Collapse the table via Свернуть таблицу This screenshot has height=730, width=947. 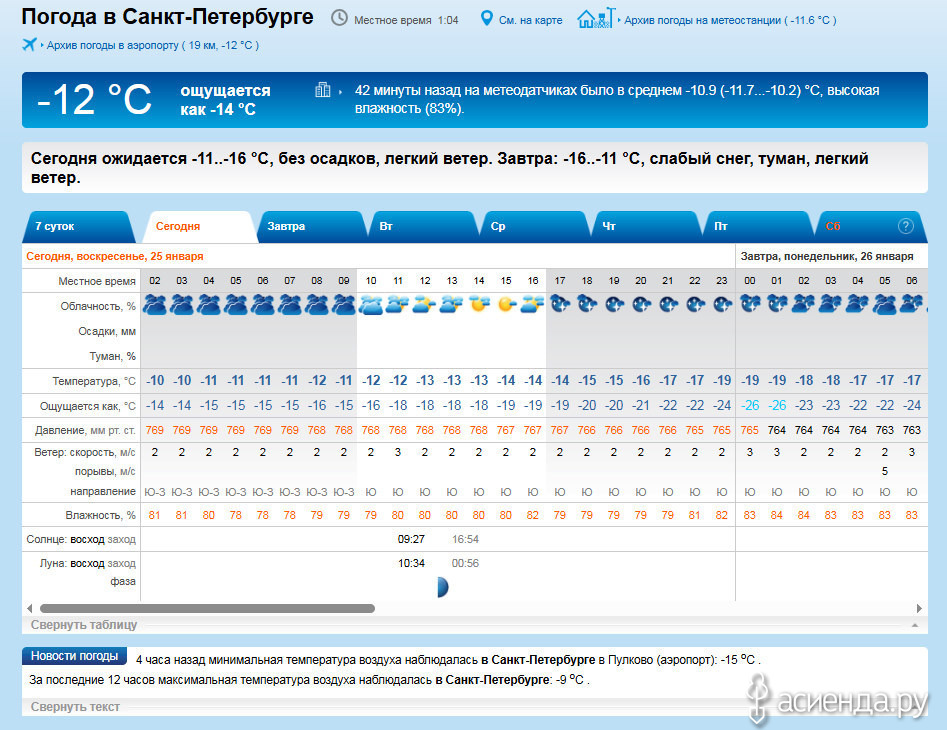tap(84, 625)
